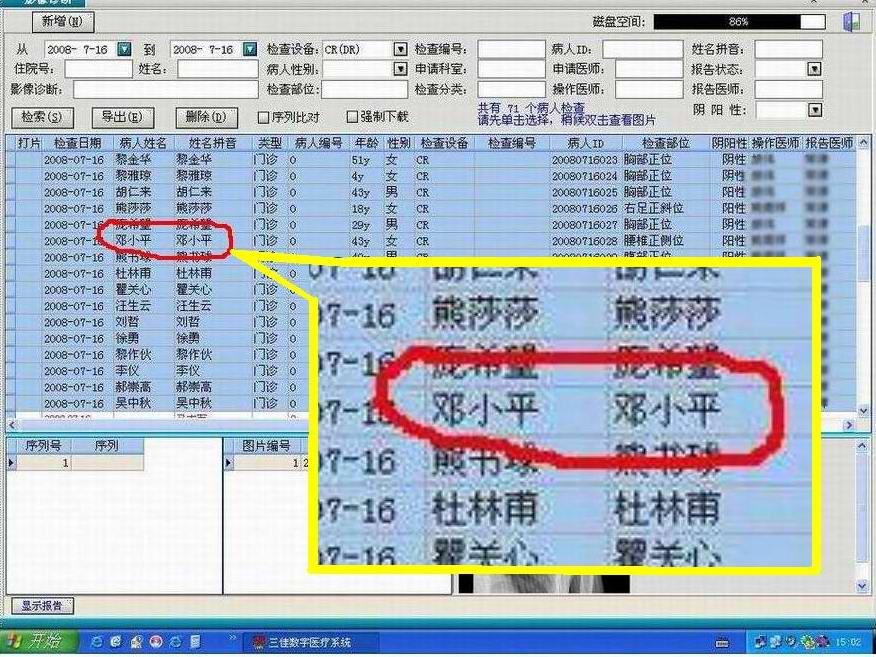Click the patient table horizontal scrollbar track
The image size is (876, 657).
click(x=162, y=425)
